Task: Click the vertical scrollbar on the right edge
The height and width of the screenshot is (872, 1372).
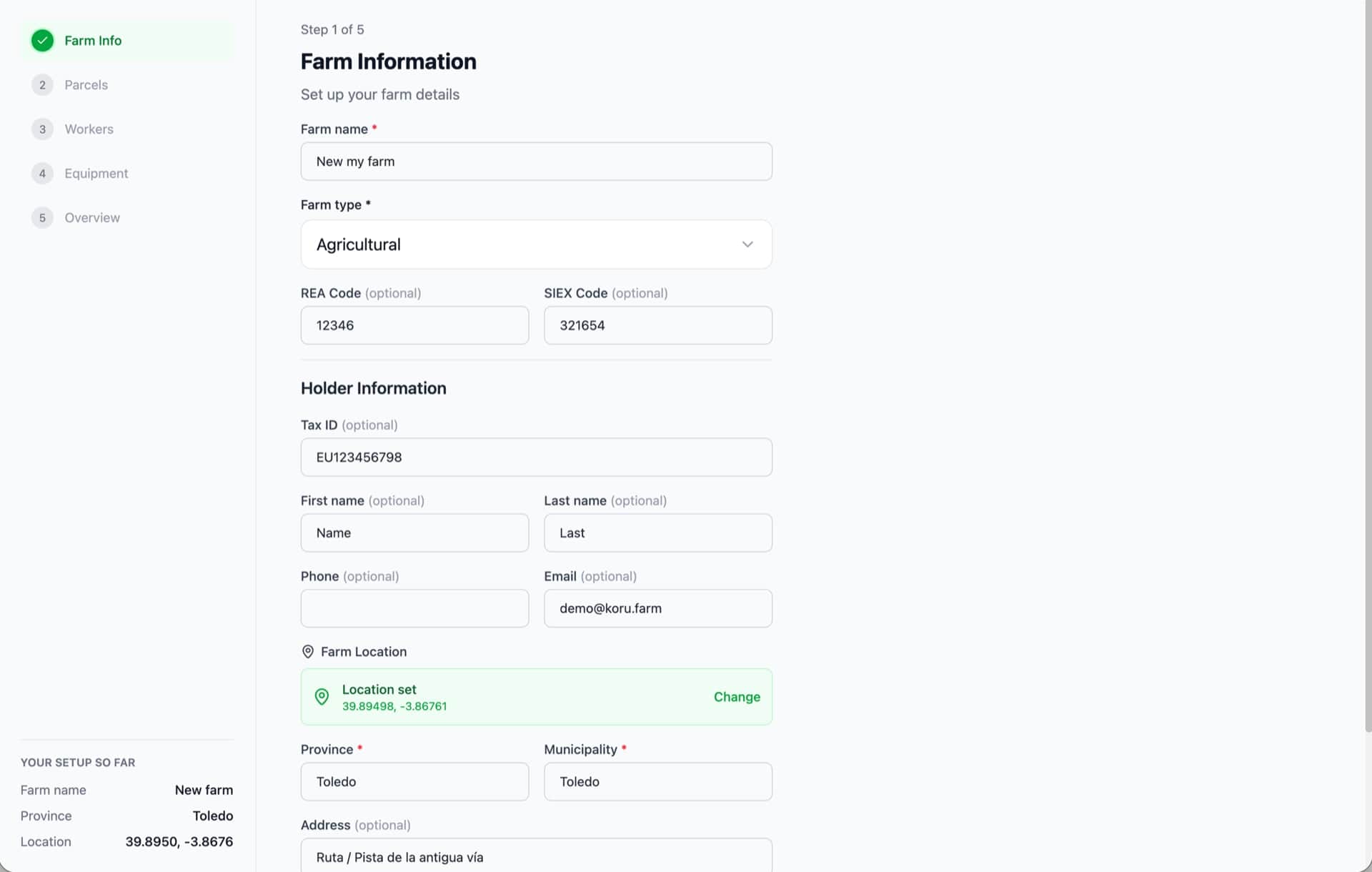Action: pyautogui.click(x=1368, y=365)
